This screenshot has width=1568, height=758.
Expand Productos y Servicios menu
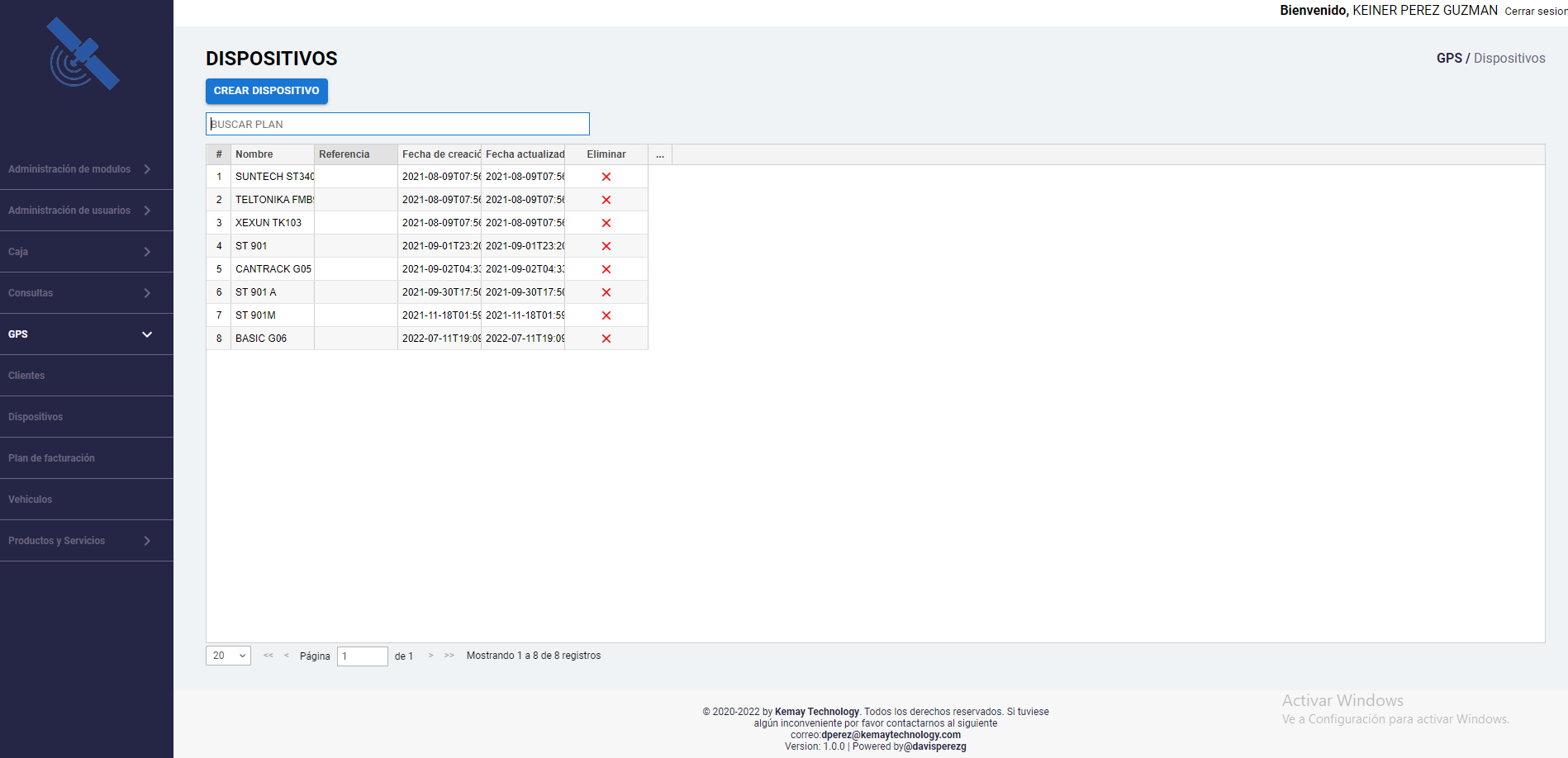(x=80, y=541)
